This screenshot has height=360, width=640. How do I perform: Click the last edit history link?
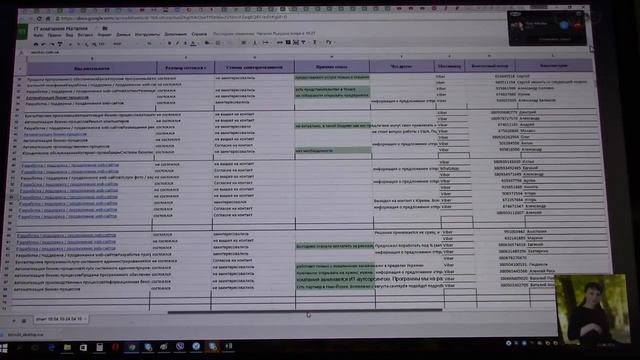point(264,34)
